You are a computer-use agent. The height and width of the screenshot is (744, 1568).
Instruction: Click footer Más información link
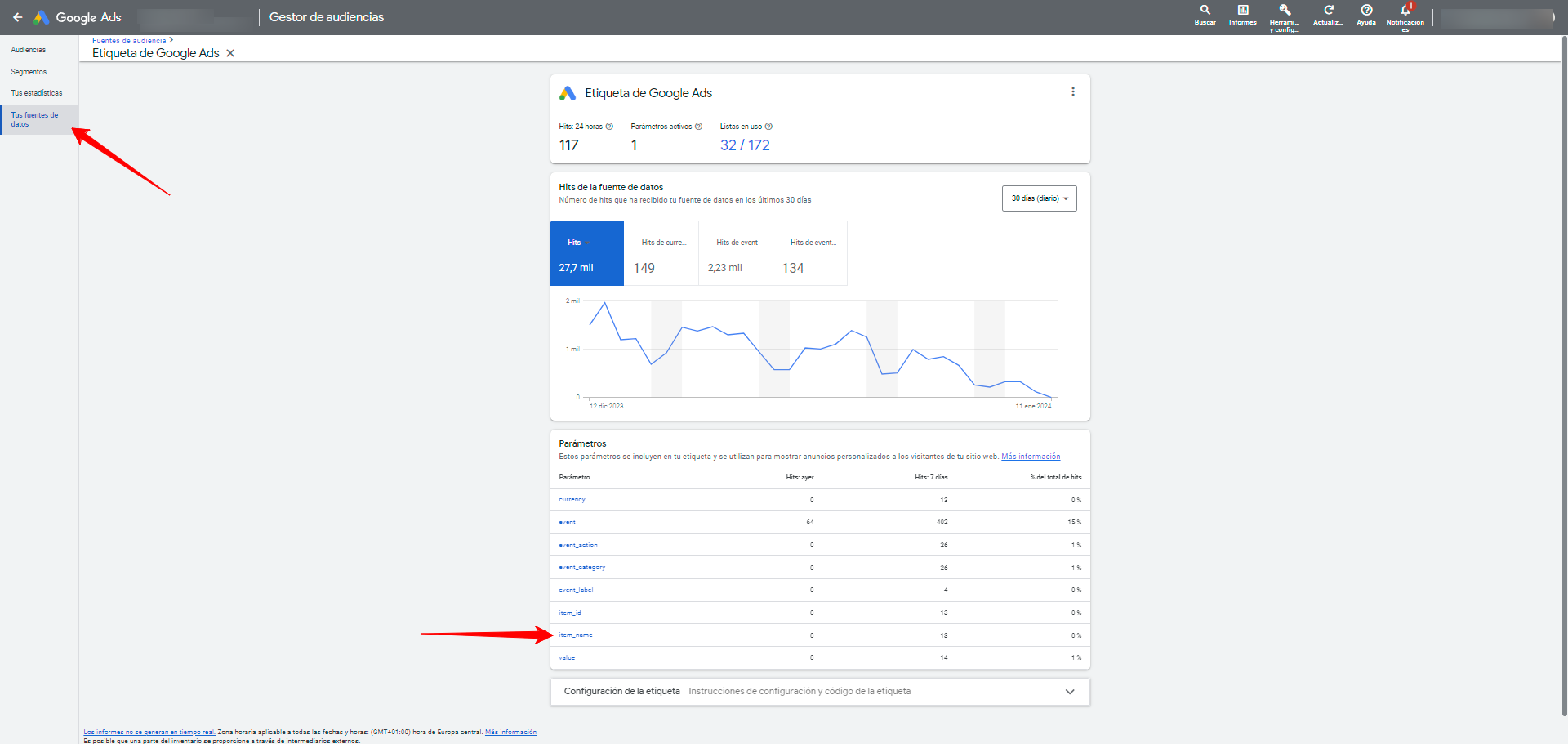point(510,732)
